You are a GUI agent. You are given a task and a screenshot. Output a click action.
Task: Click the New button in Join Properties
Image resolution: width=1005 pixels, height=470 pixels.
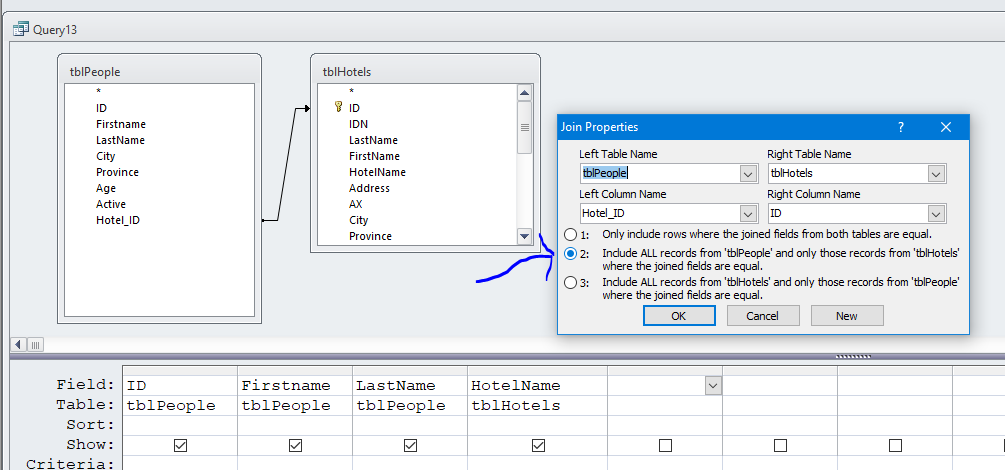point(847,315)
